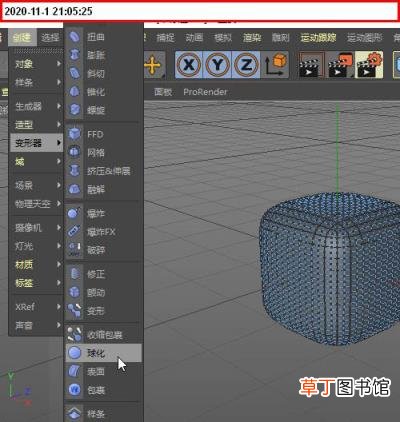Expand the 对象 (Object) submenu
The height and width of the screenshot is (422, 400).
pyautogui.click(x=37, y=64)
